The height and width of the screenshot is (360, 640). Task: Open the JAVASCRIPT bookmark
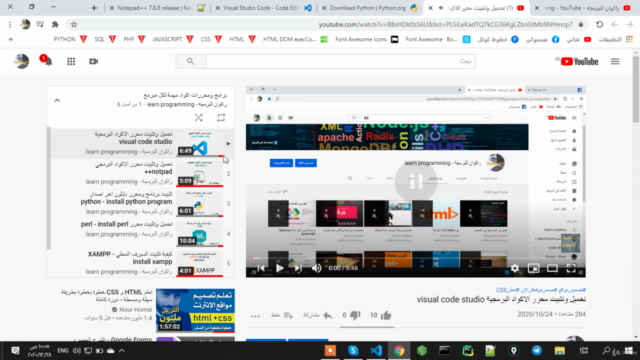coord(173,39)
